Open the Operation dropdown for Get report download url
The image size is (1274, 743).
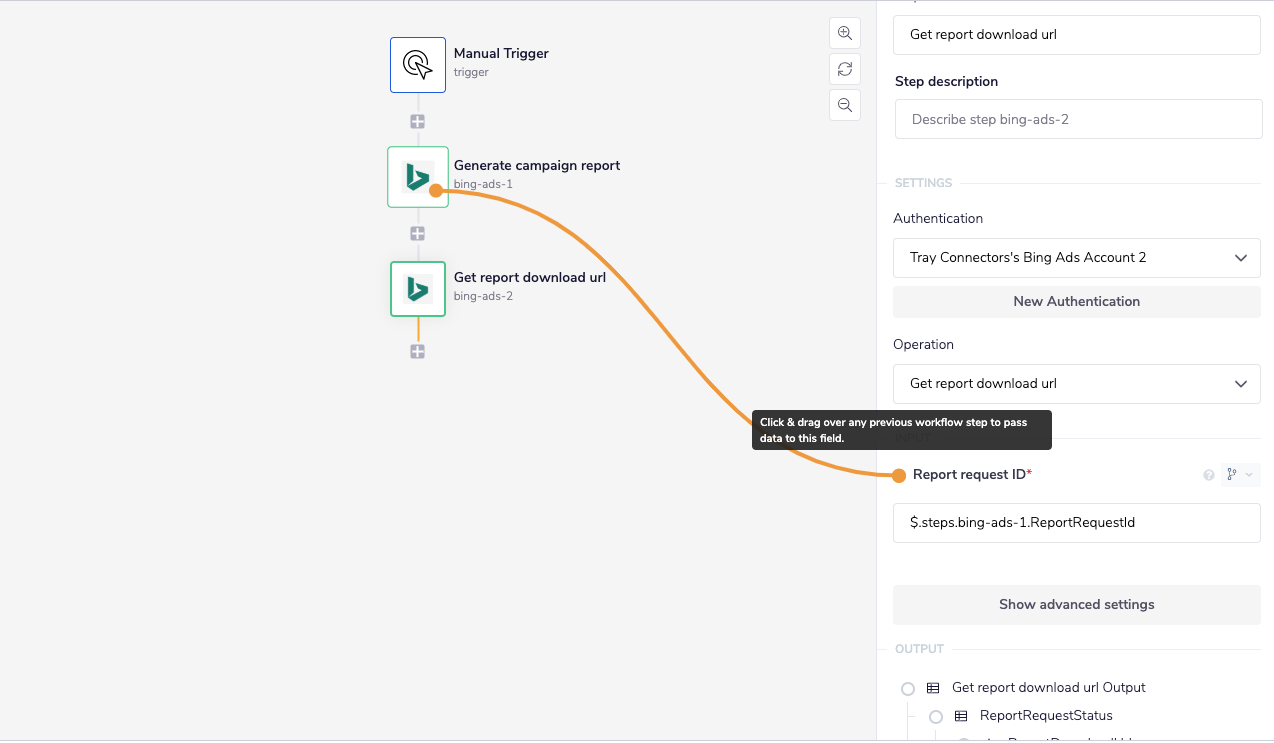1076,383
